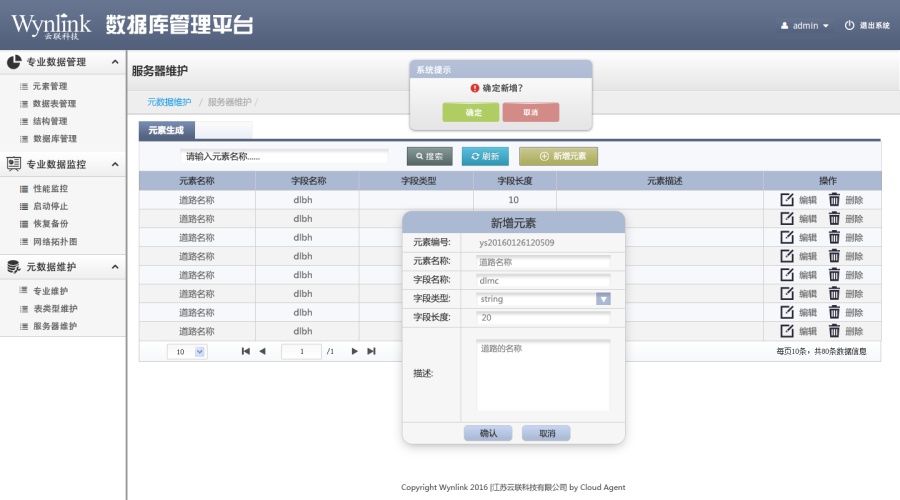Open 表类型维护 in the sidebar

55,309
